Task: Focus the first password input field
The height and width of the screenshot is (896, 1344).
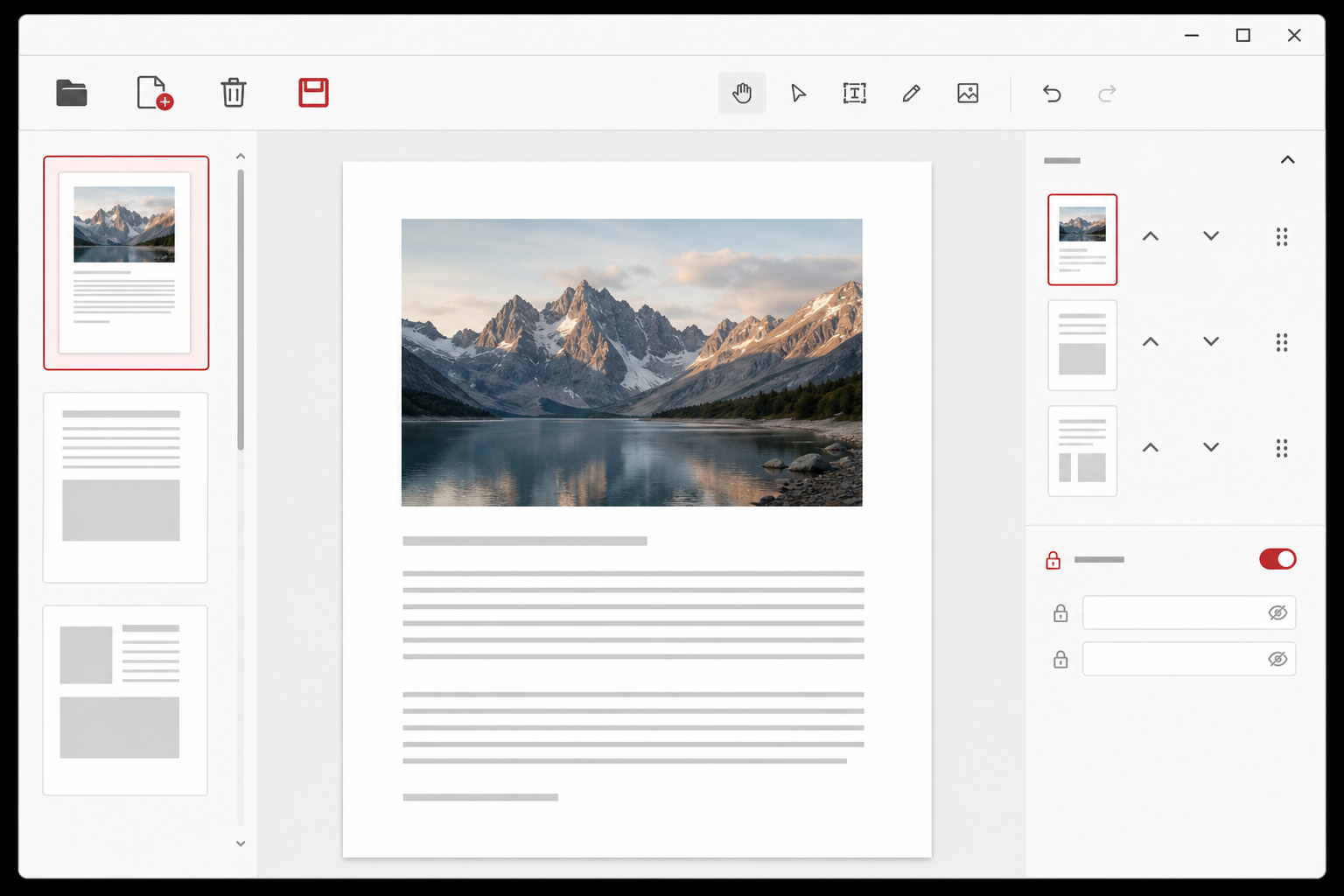Action: click(x=1189, y=612)
